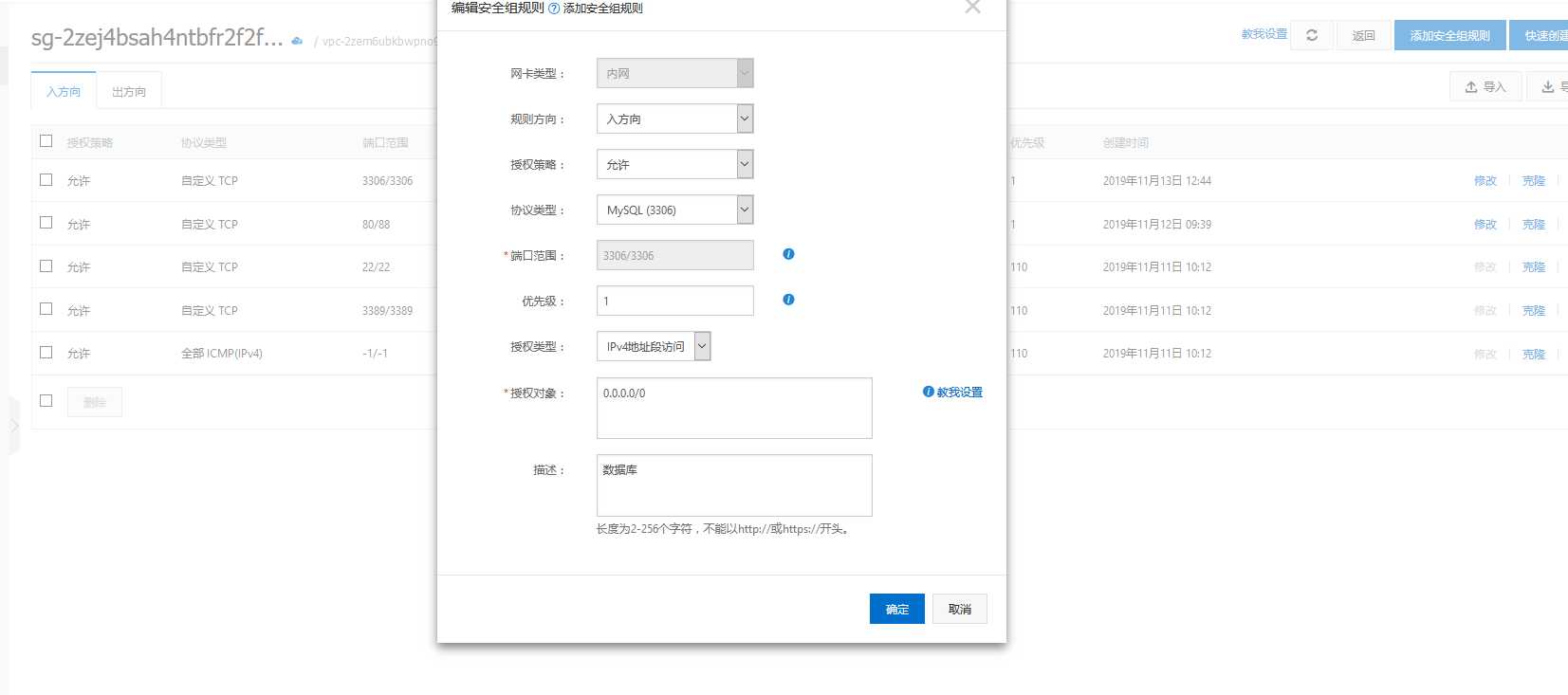
Task: Click the help icon beside 编辑安全组规则 title
Action: (x=554, y=9)
